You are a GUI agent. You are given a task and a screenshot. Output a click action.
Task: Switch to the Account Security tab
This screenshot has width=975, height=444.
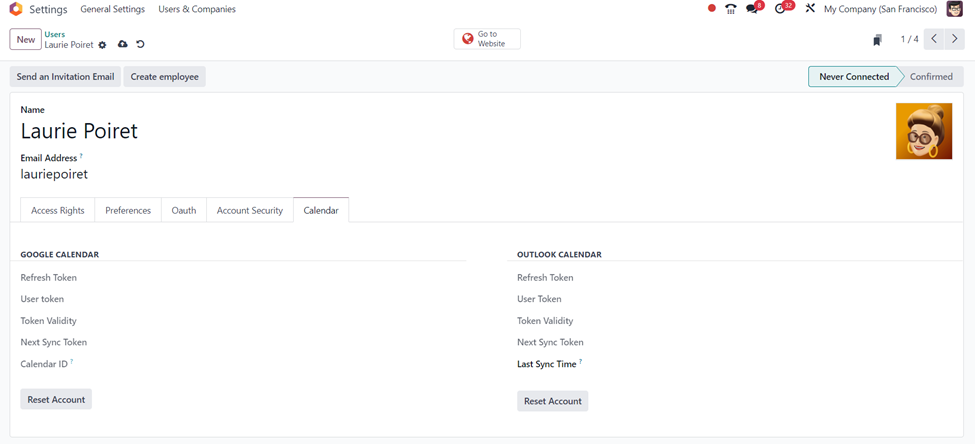tap(250, 210)
